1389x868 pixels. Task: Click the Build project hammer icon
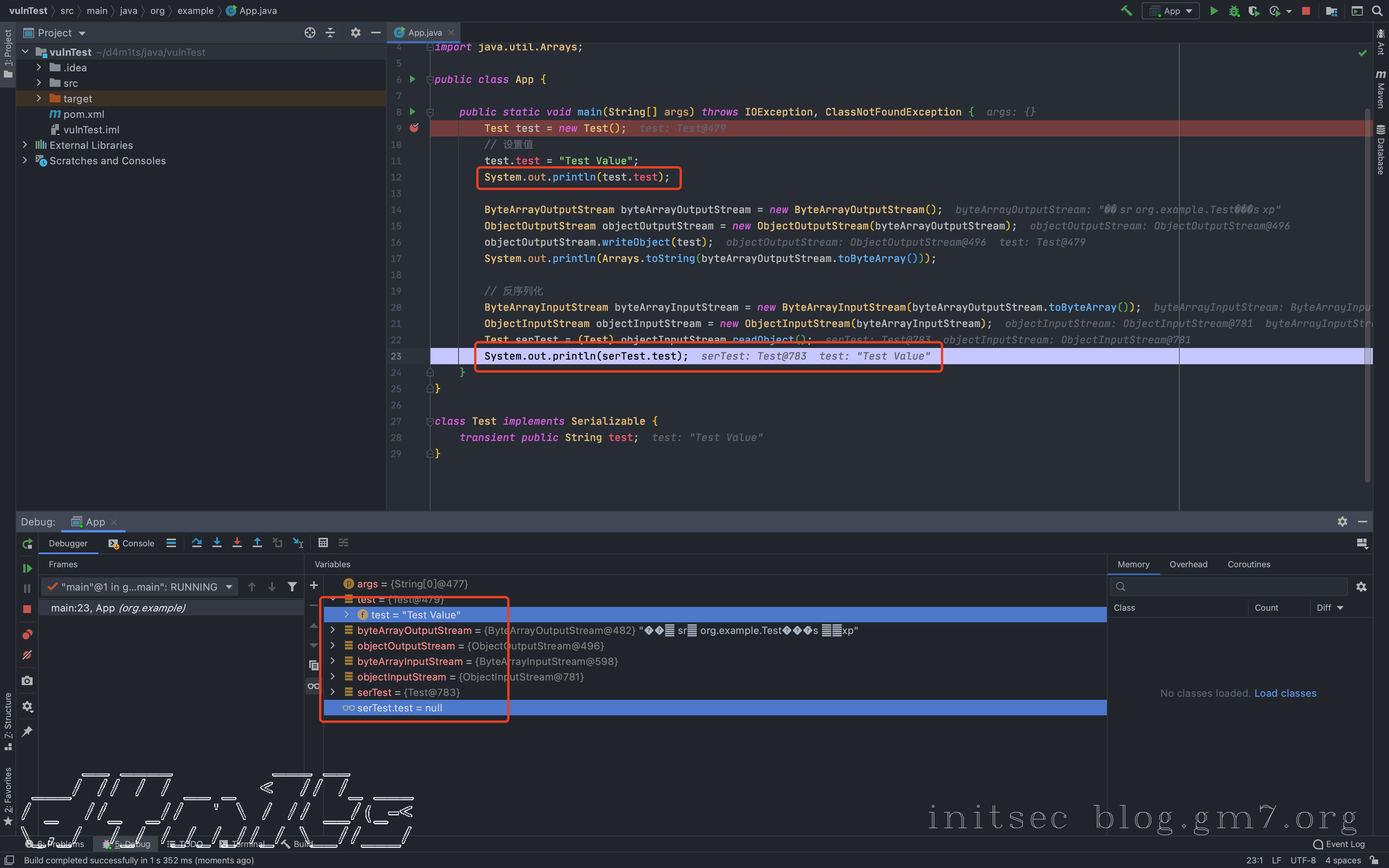pyautogui.click(x=1126, y=11)
